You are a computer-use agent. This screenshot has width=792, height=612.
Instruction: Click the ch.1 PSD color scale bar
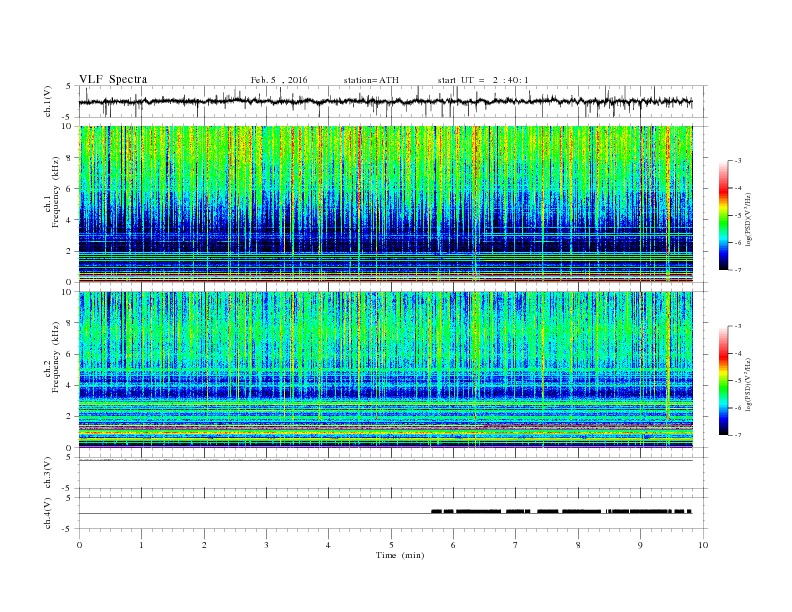point(723,215)
